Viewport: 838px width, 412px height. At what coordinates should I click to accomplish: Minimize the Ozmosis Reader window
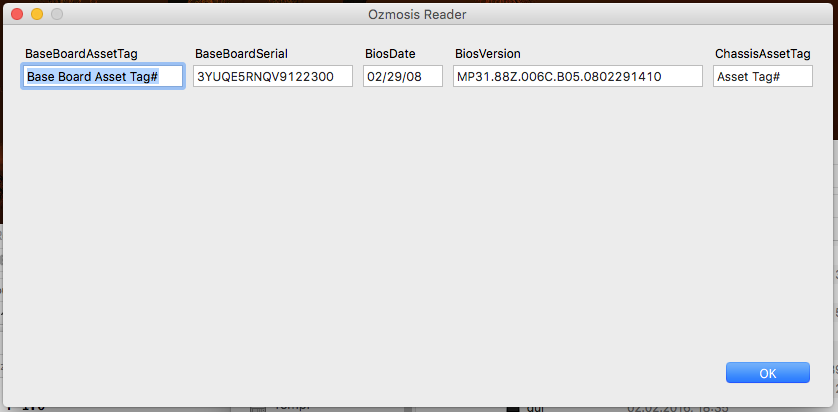pos(36,15)
